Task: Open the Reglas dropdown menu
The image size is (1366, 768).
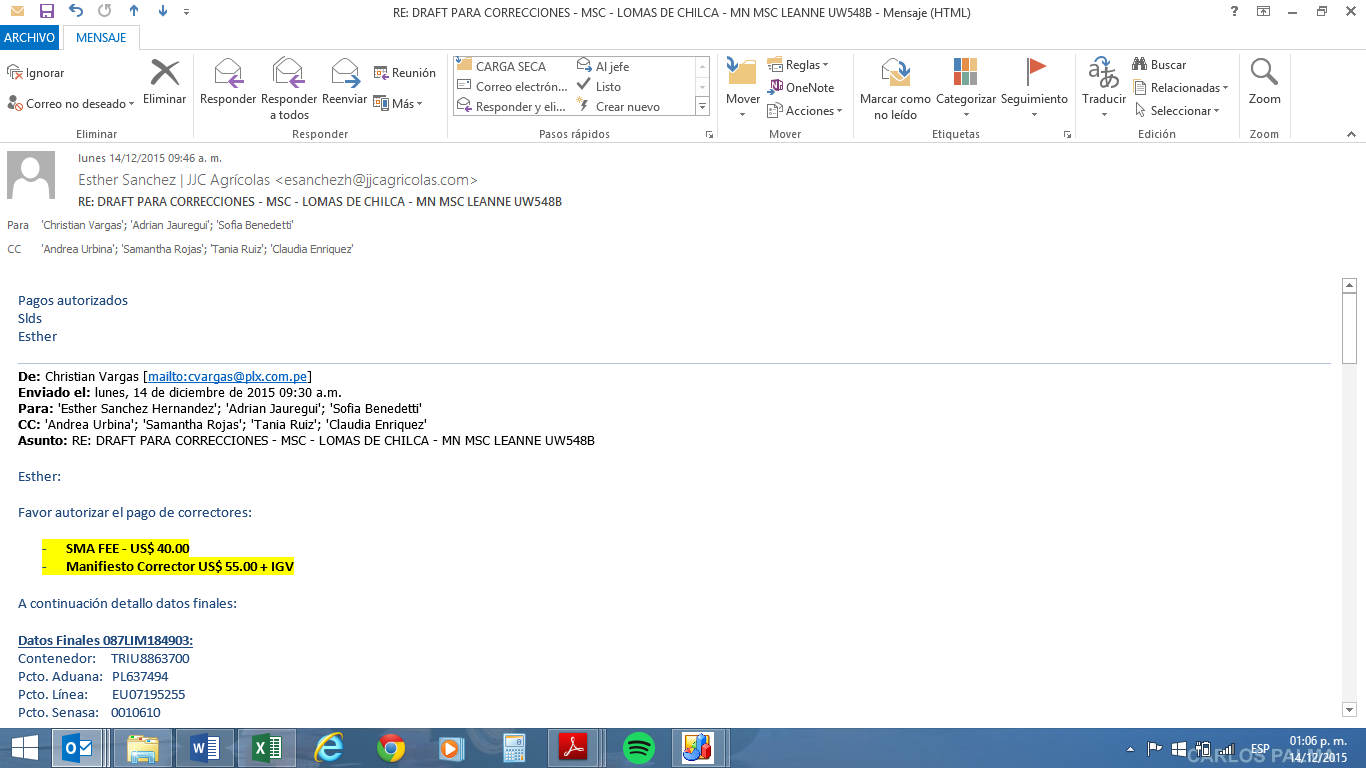Action: click(798, 65)
